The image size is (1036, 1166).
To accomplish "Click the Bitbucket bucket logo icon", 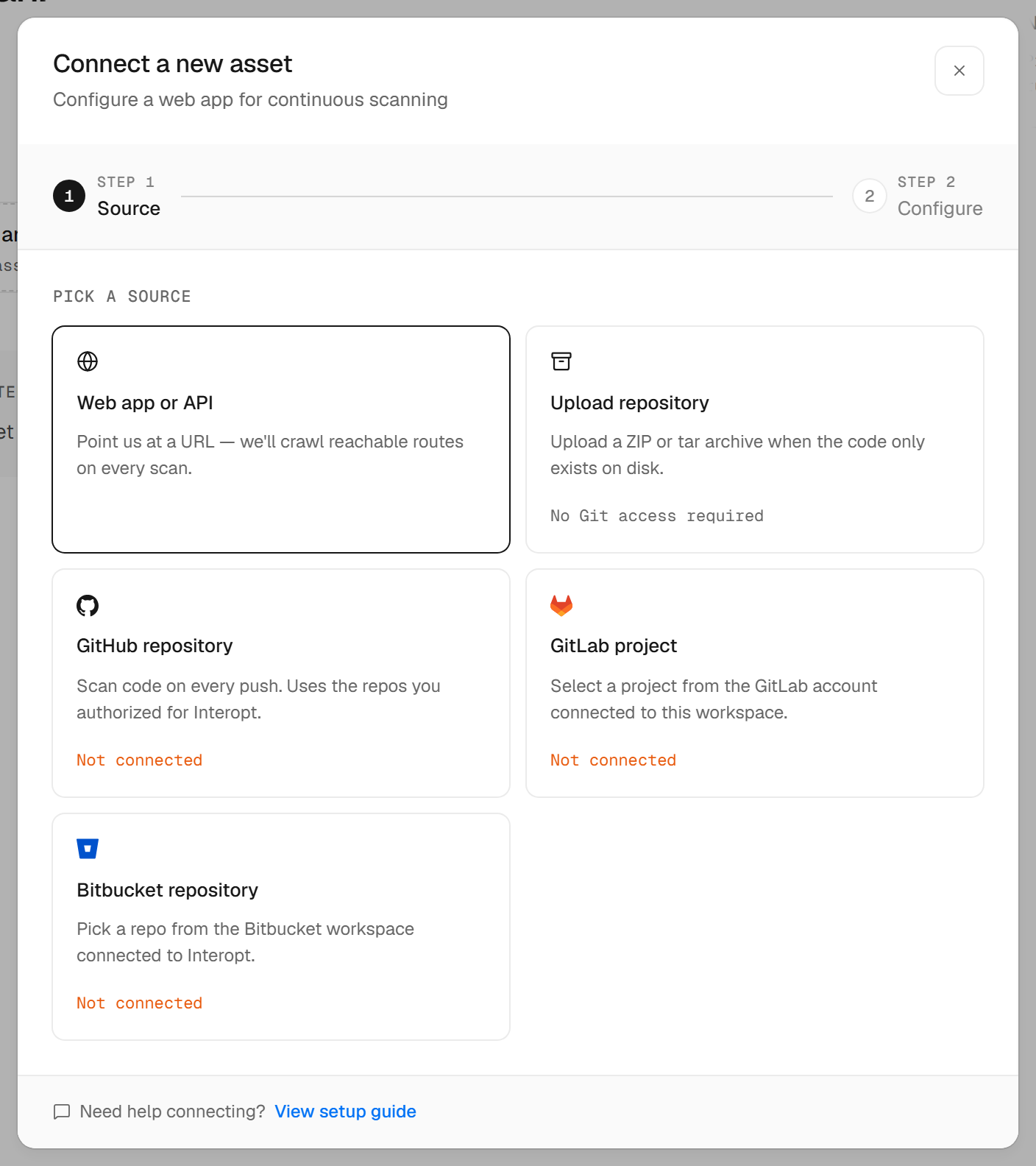I will tap(88, 849).
